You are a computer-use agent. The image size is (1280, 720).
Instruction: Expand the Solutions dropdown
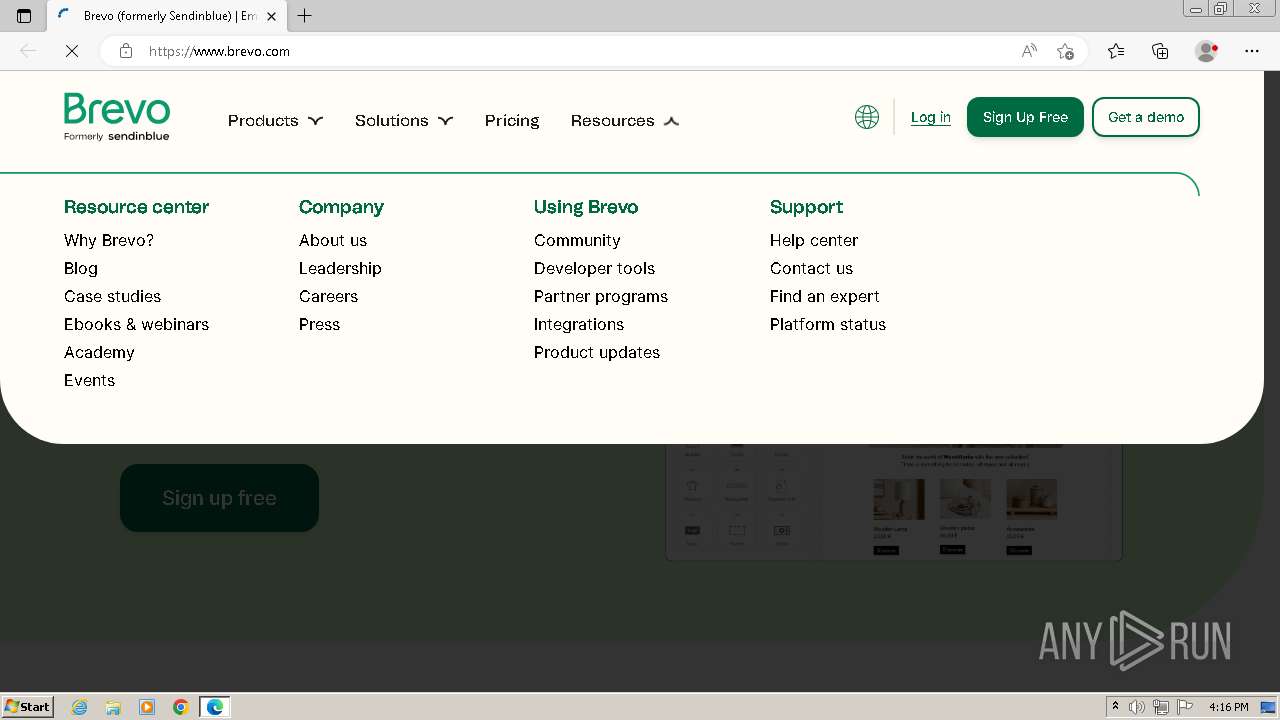point(404,121)
